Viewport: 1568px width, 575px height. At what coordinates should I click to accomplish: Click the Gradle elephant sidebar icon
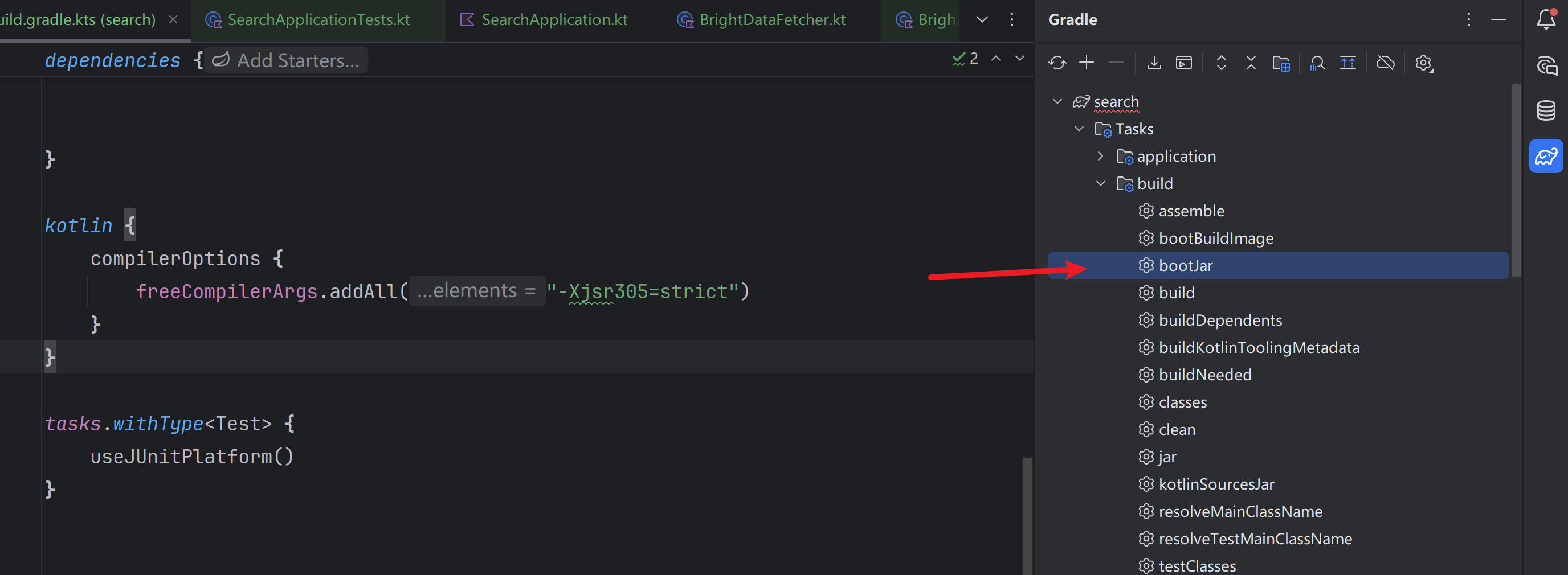click(1545, 156)
